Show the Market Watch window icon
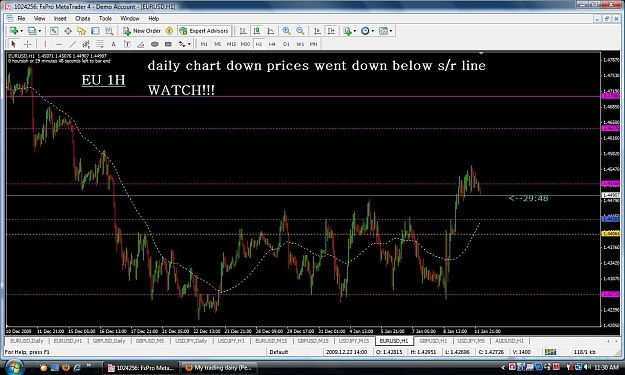This screenshot has width=625, height=375. (54, 31)
